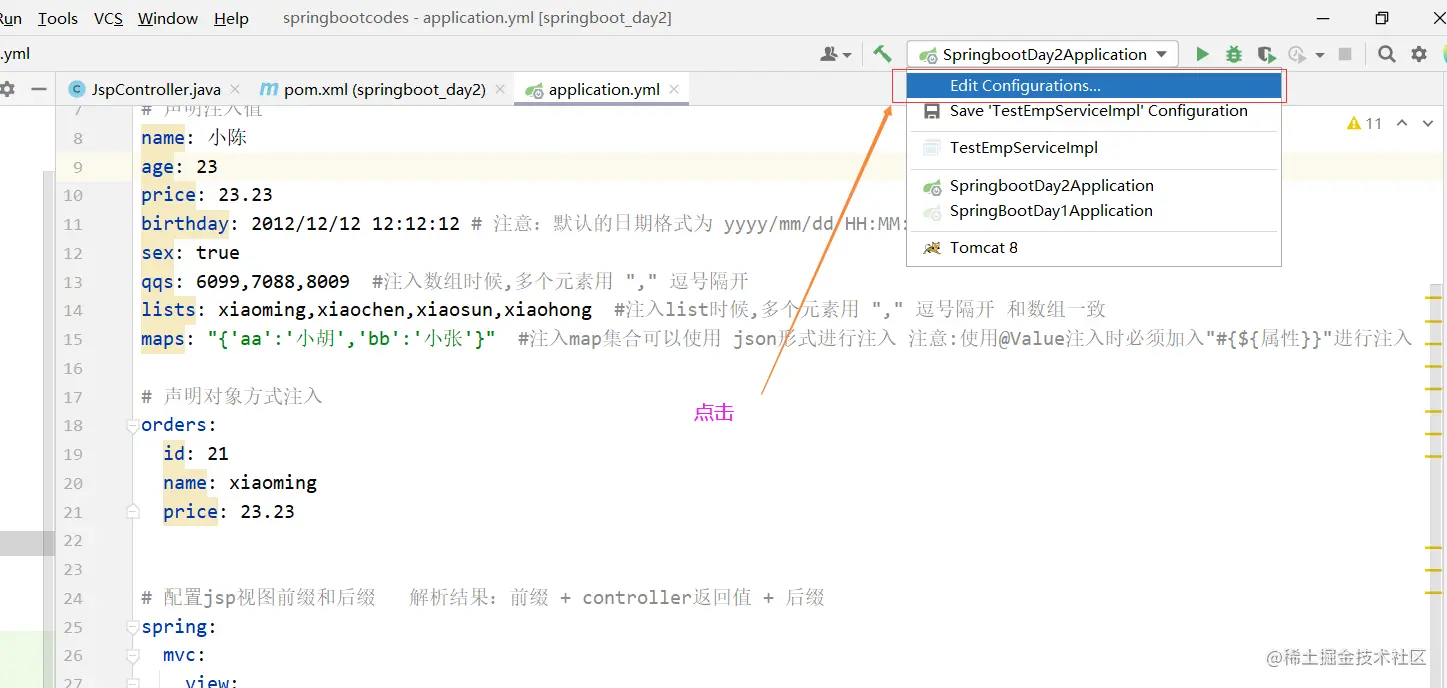Select TestEmpServiceImpl run configuration
The width and height of the screenshot is (1447, 688).
1094,147
